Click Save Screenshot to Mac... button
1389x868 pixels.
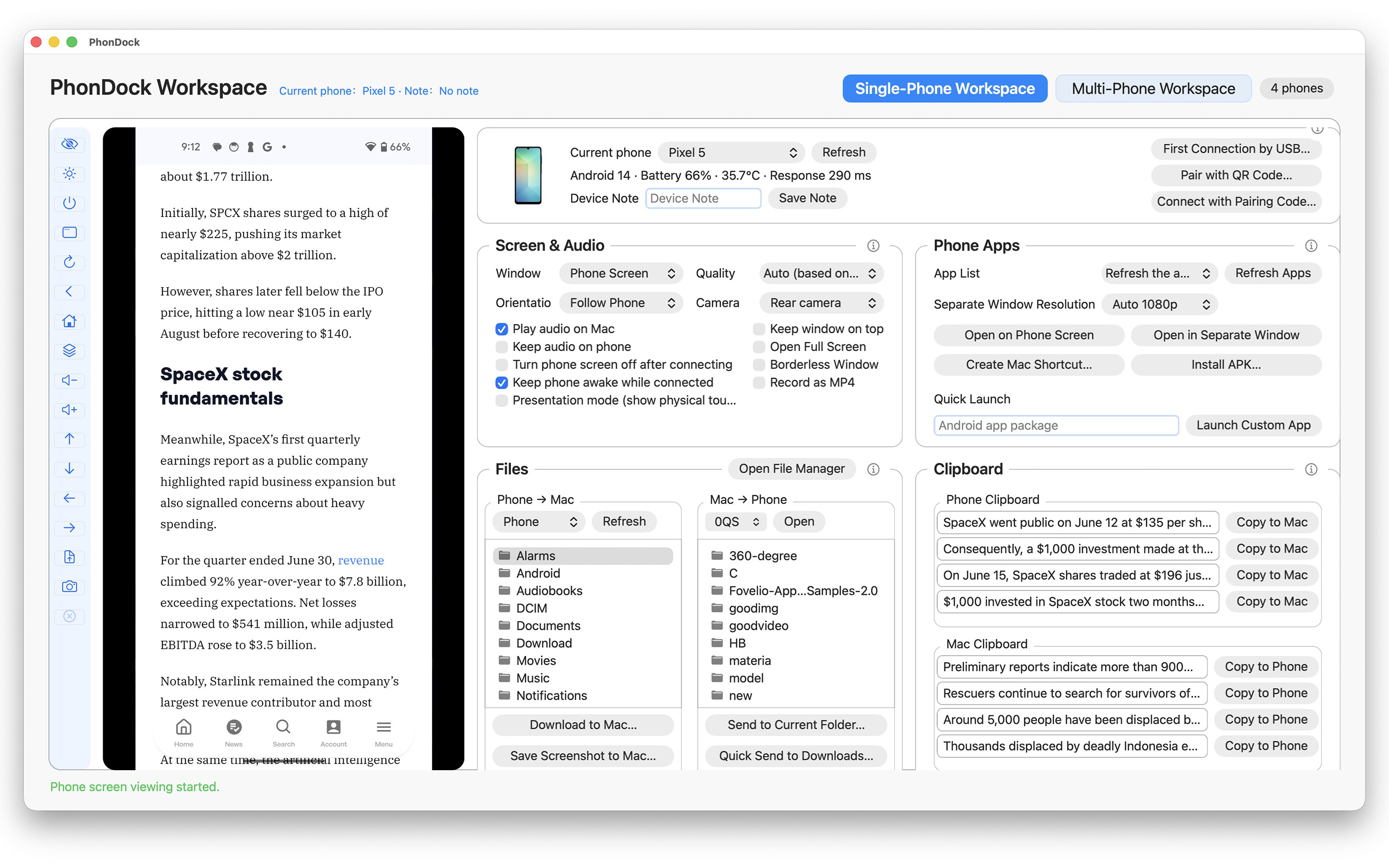[583, 756]
